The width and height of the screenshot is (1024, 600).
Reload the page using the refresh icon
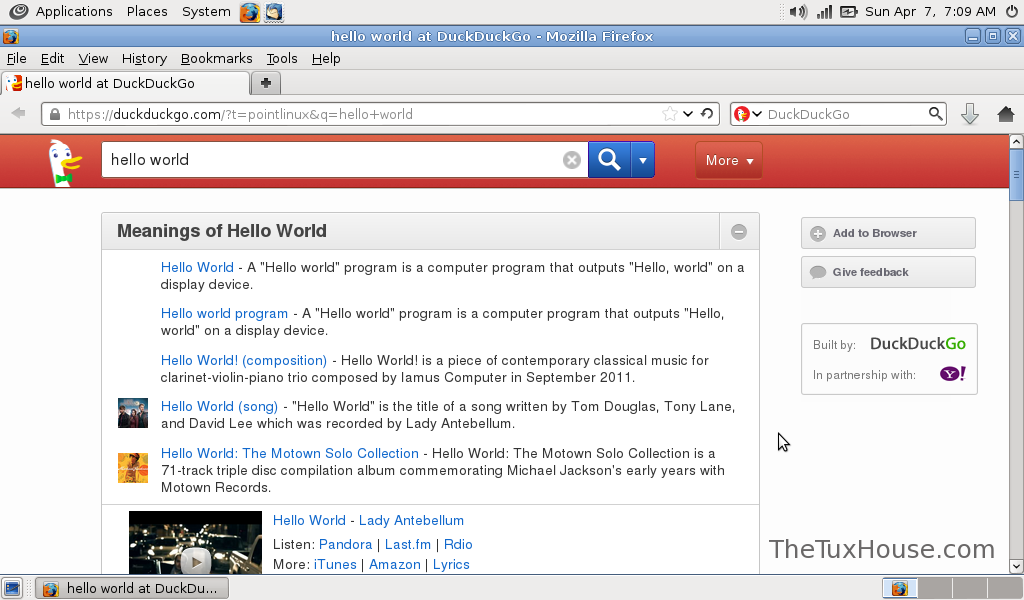coord(707,114)
